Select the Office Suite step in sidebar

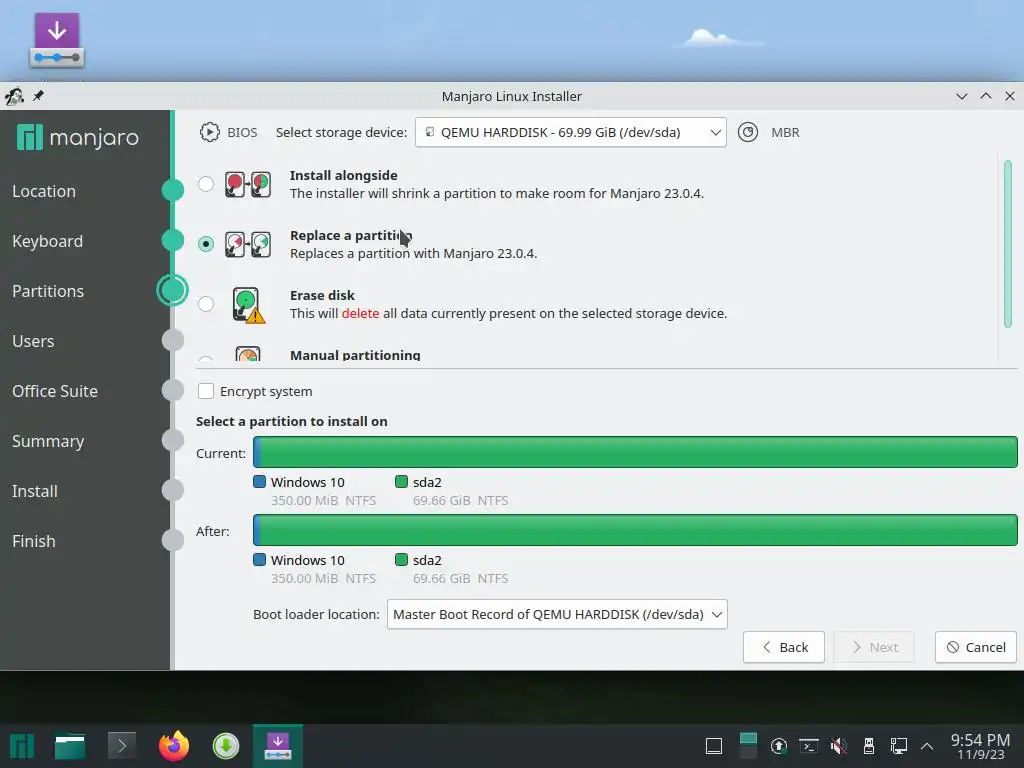click(x=55, y=391)
